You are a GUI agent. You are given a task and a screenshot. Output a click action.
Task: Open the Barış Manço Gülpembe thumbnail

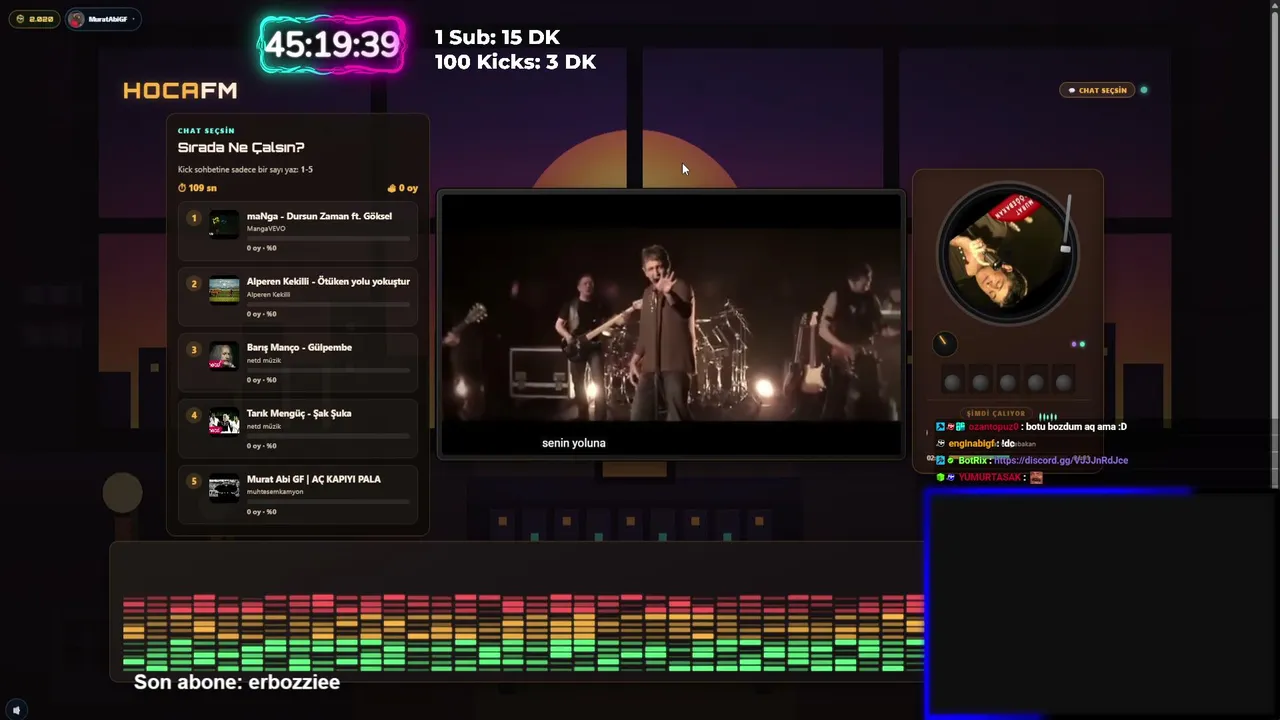224,356
